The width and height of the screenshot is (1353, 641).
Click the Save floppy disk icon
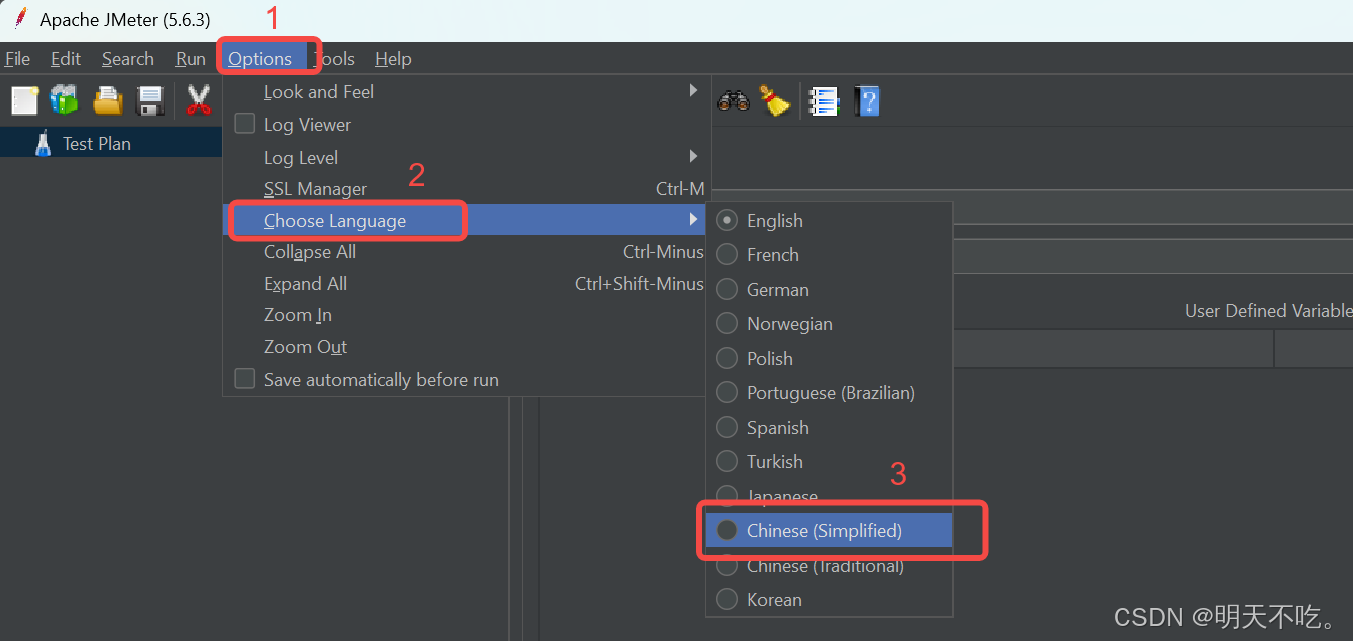(x=151, y=101)
